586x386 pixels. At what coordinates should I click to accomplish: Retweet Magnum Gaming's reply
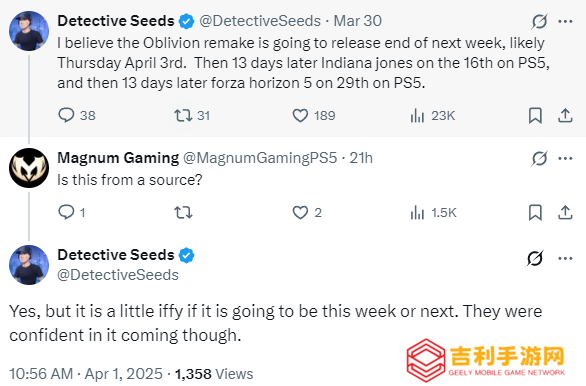pos(183,213)
